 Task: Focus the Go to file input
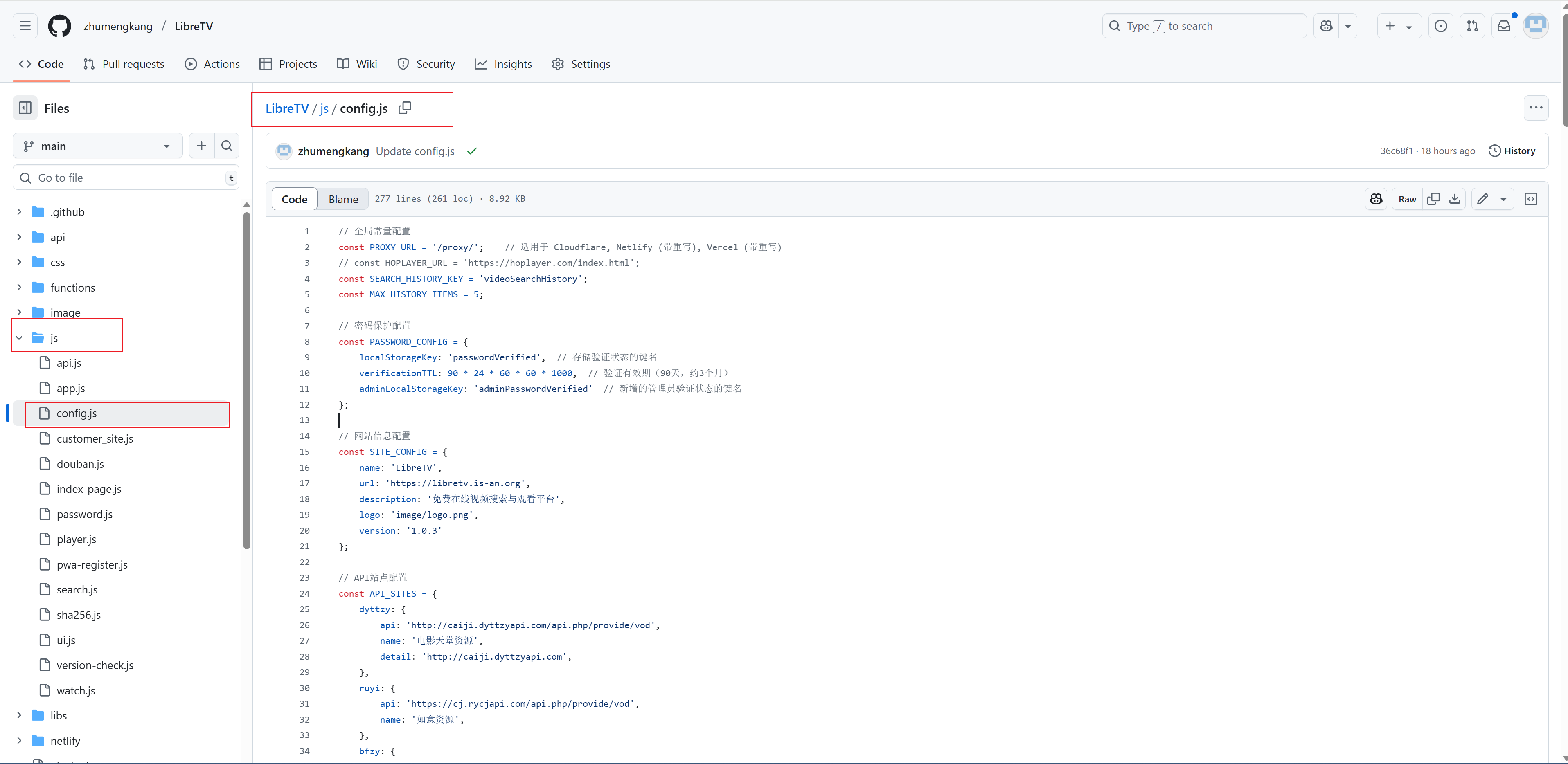coord(126,178)
